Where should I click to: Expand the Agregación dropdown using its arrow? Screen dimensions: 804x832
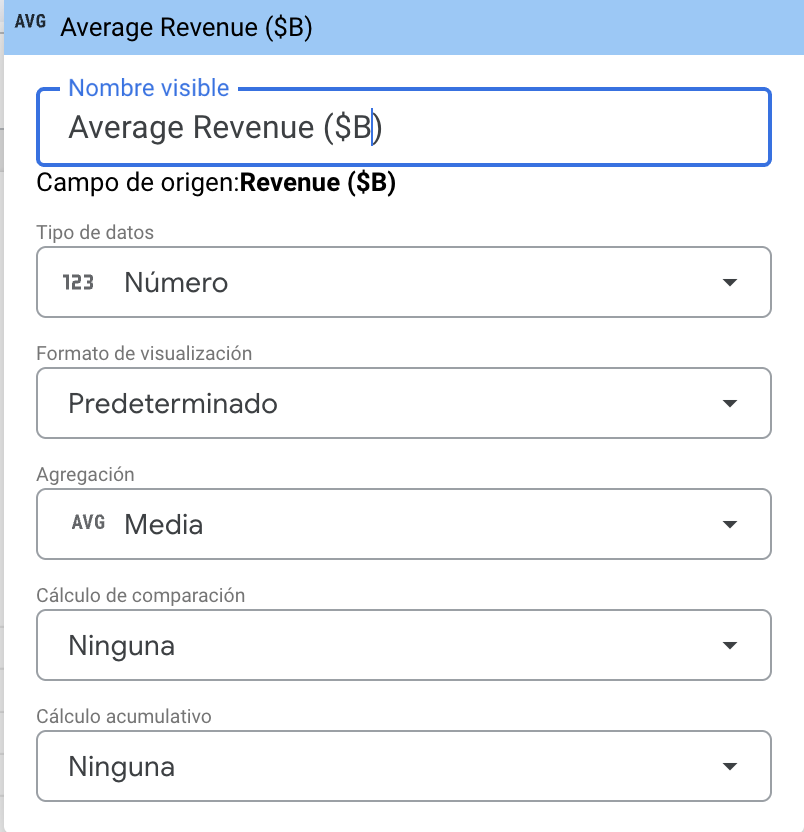[729, 525]
